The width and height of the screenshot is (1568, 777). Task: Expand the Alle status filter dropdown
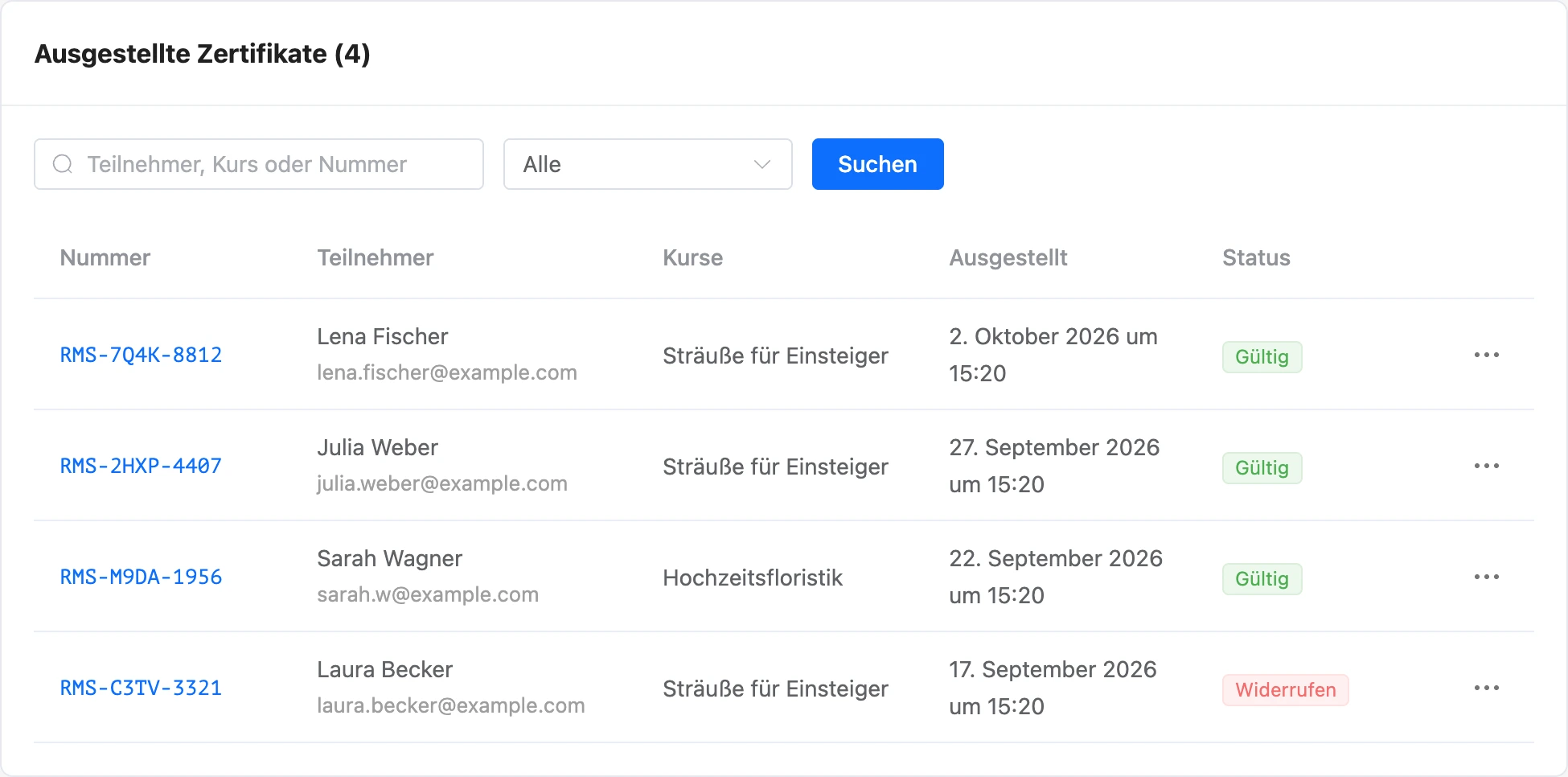647,164
